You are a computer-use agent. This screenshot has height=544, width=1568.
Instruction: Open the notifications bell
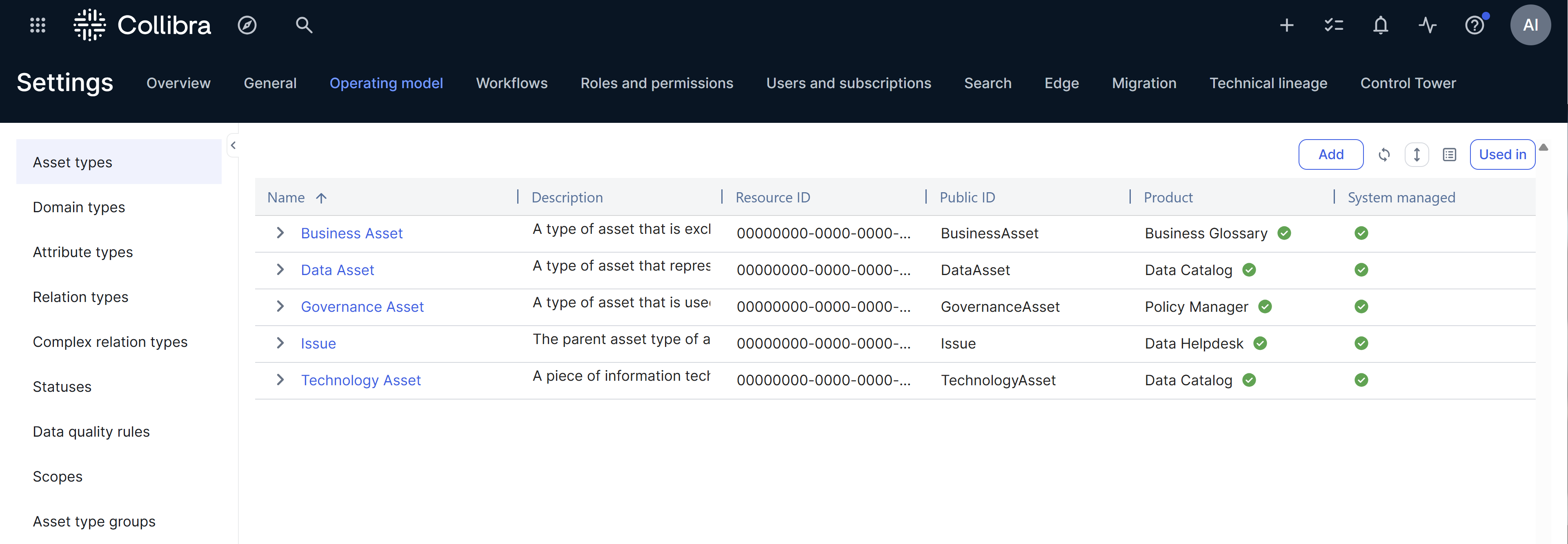coord(1381,25)
